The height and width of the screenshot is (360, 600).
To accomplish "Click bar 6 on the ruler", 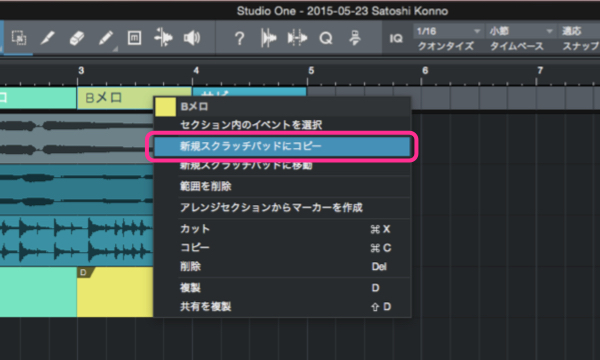I will pos(425,71).
